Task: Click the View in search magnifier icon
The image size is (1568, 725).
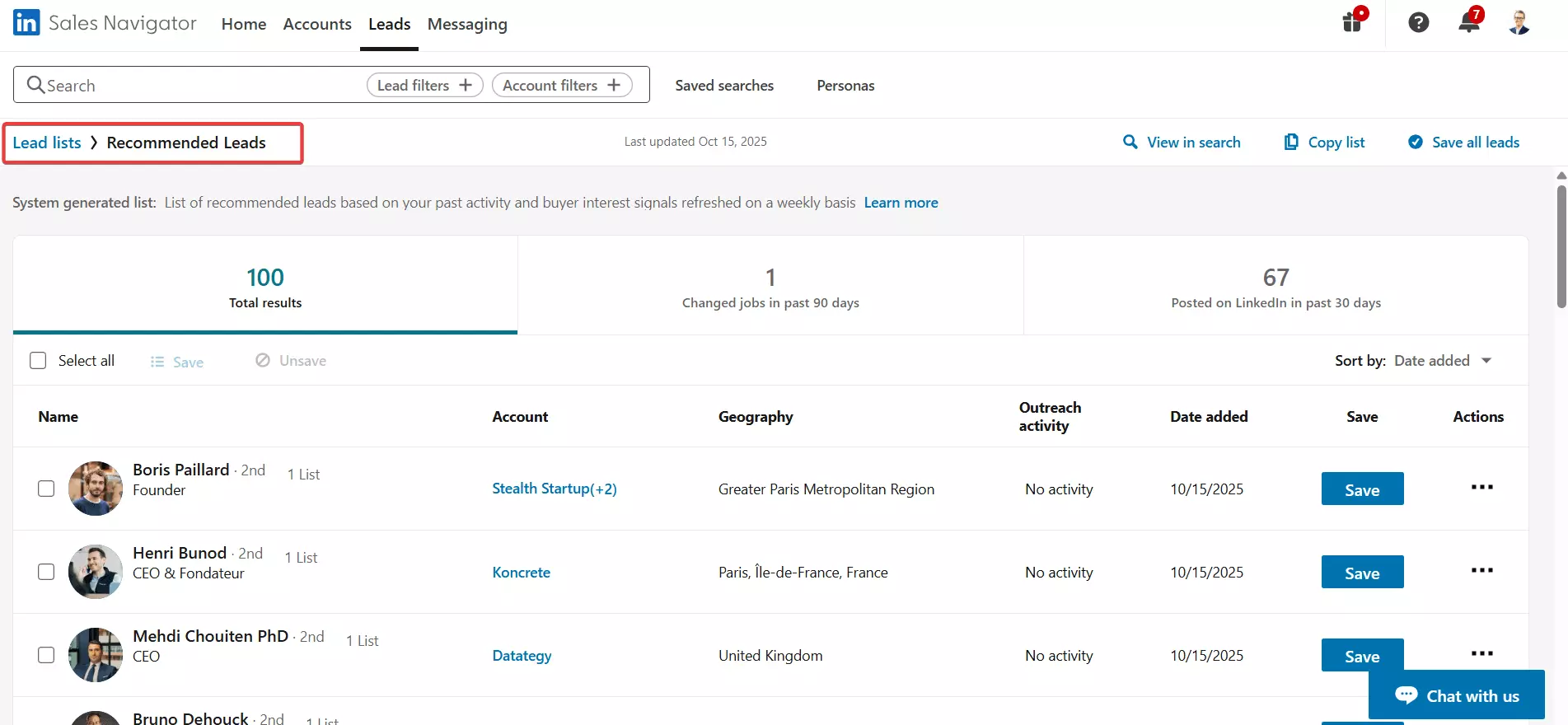Action: point(1130,142)
